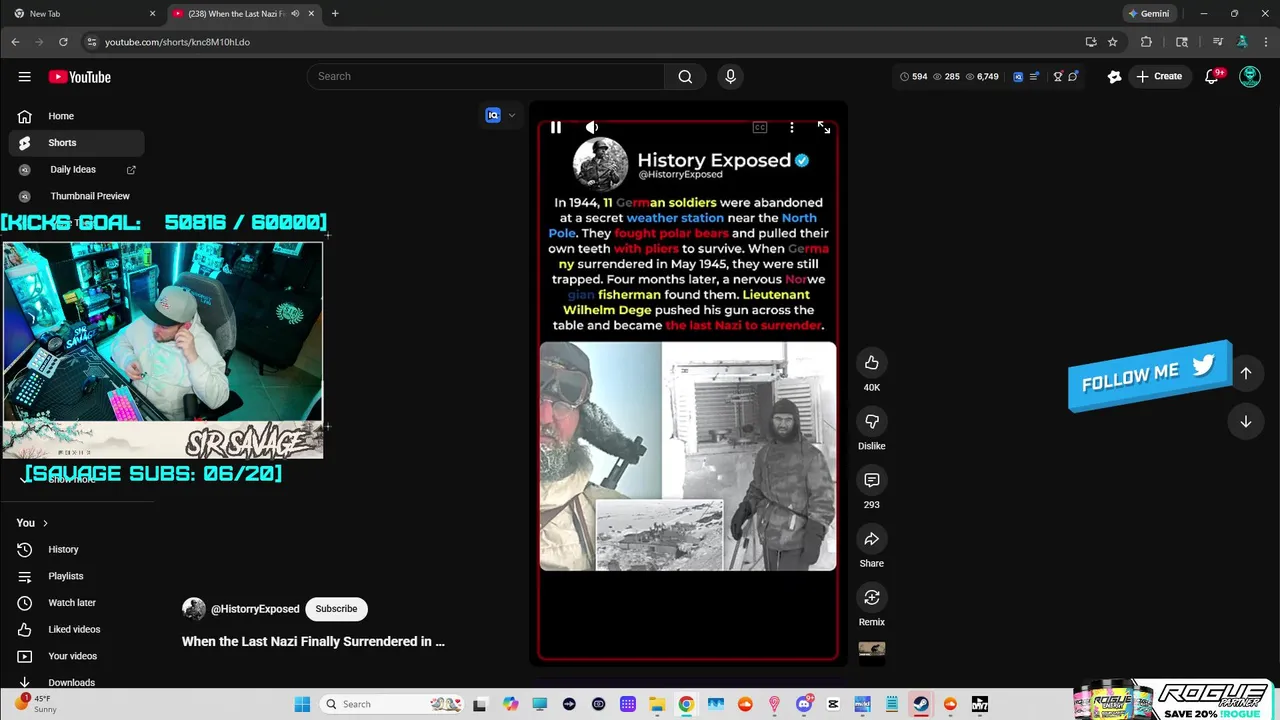Expand the You section chevron
Image resolution: width=1280 pixels, height=720 pixels.
45,523
